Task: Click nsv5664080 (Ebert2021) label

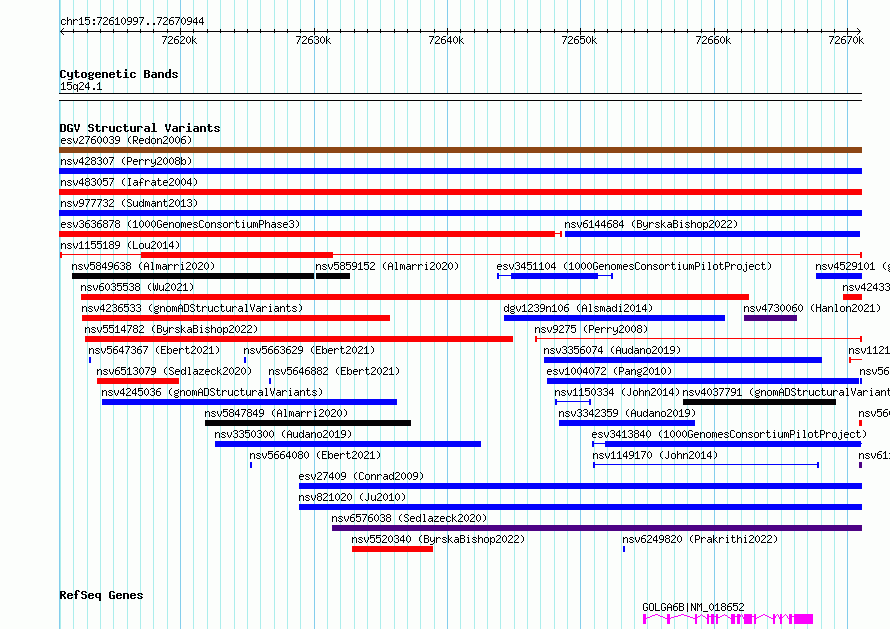Action: pyautogui.click(x=316, y=455)
